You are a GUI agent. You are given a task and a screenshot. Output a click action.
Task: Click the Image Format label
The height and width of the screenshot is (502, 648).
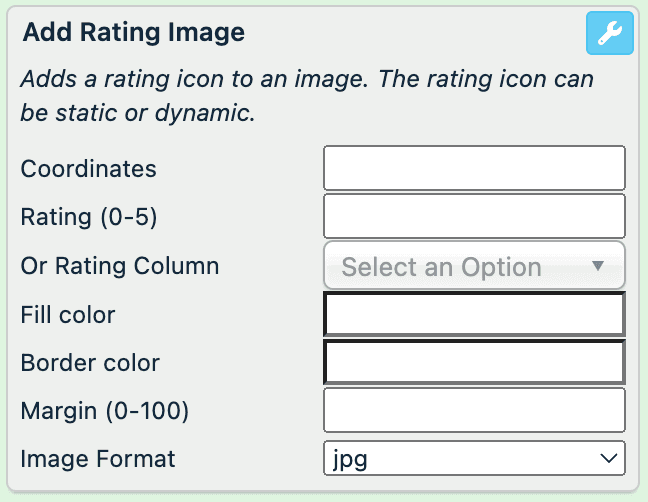(98, 459)
